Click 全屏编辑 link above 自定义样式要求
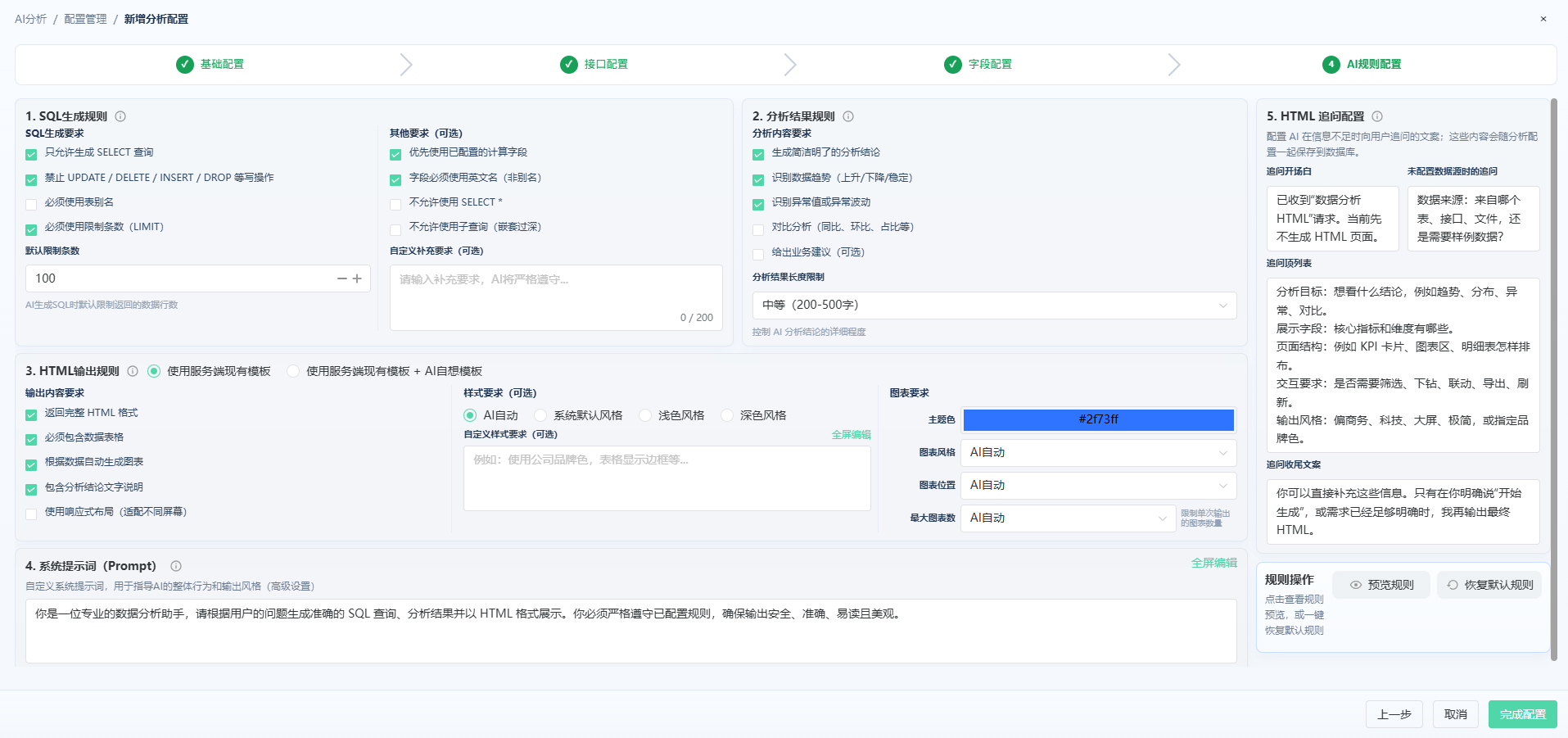The width and height of the screenshot is (1568, 738). (x=852, y=435)
